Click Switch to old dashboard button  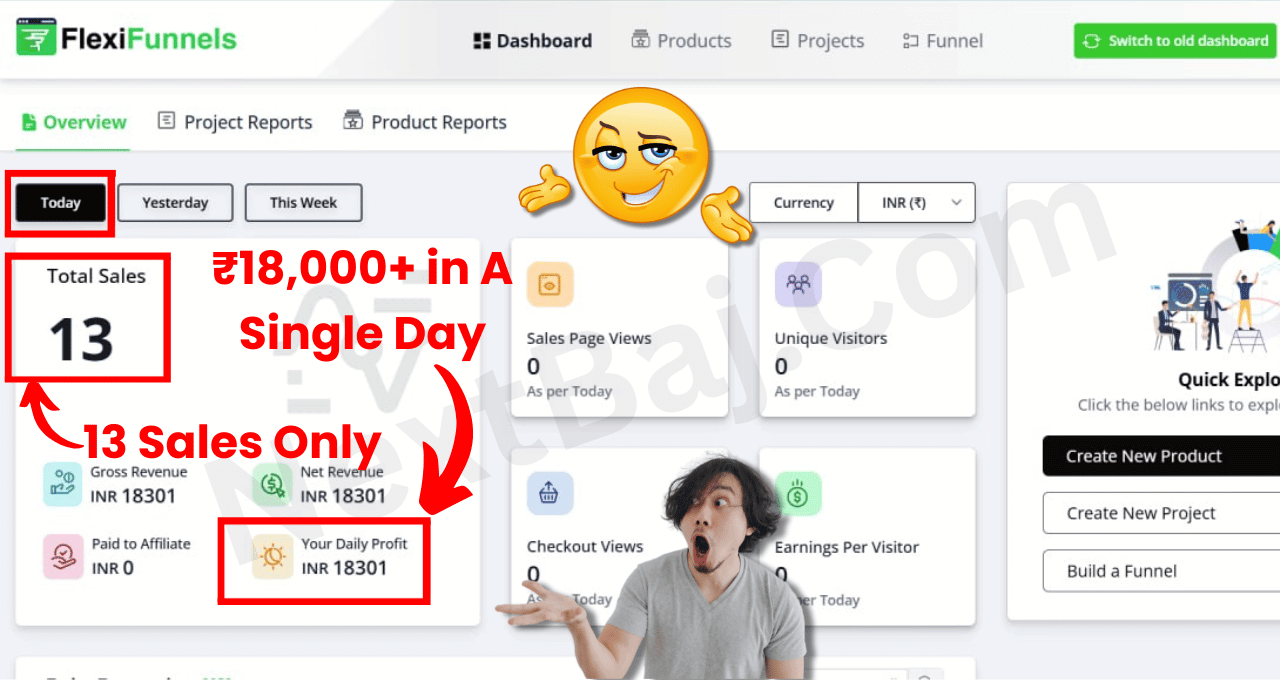pos(1176,41)
